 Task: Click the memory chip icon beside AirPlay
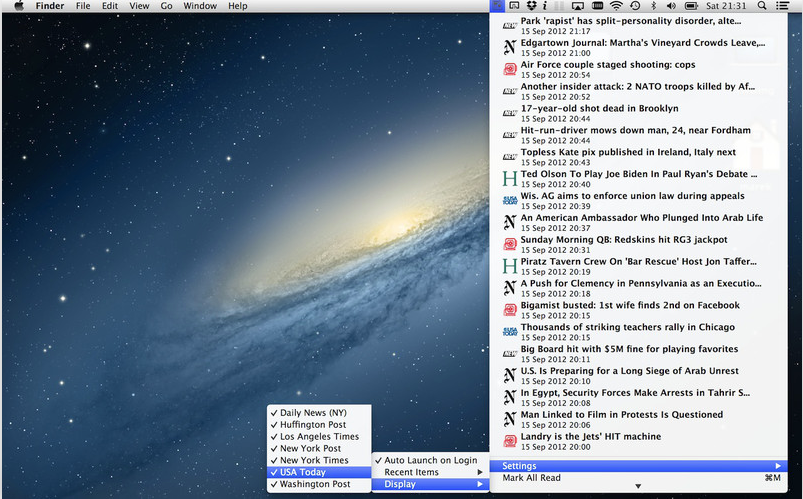tap(597, 6)
